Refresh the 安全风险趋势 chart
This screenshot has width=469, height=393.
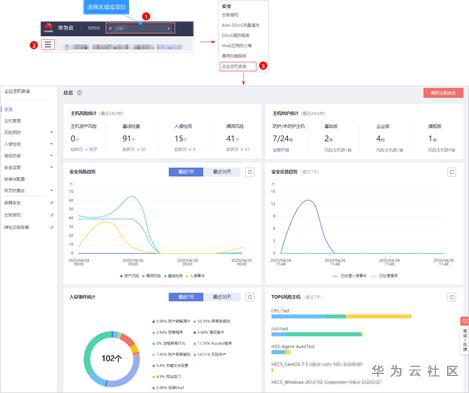[x=250, y=172]
